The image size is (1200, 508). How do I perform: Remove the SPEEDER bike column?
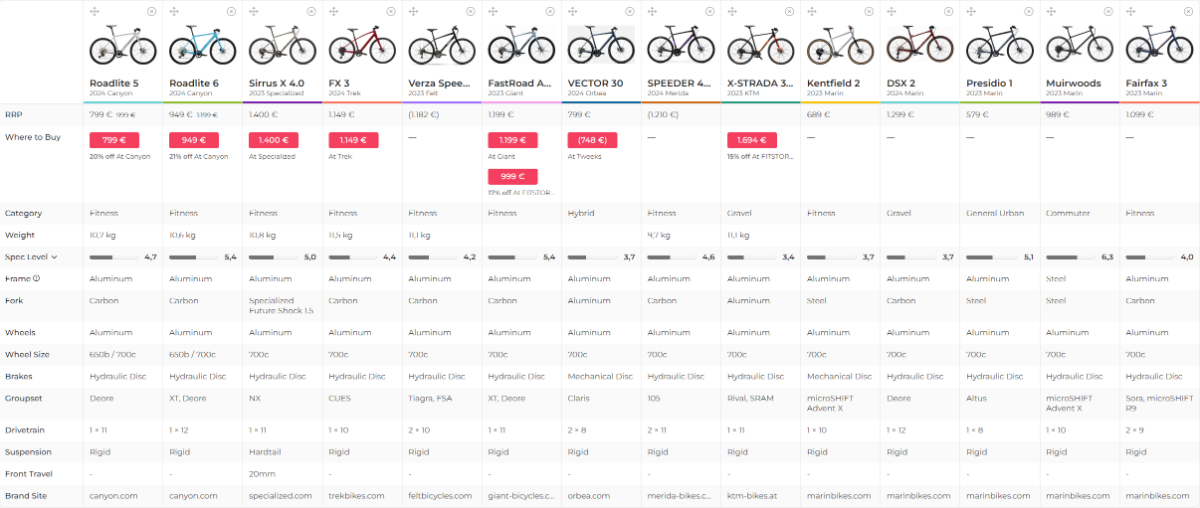(710, 11)
